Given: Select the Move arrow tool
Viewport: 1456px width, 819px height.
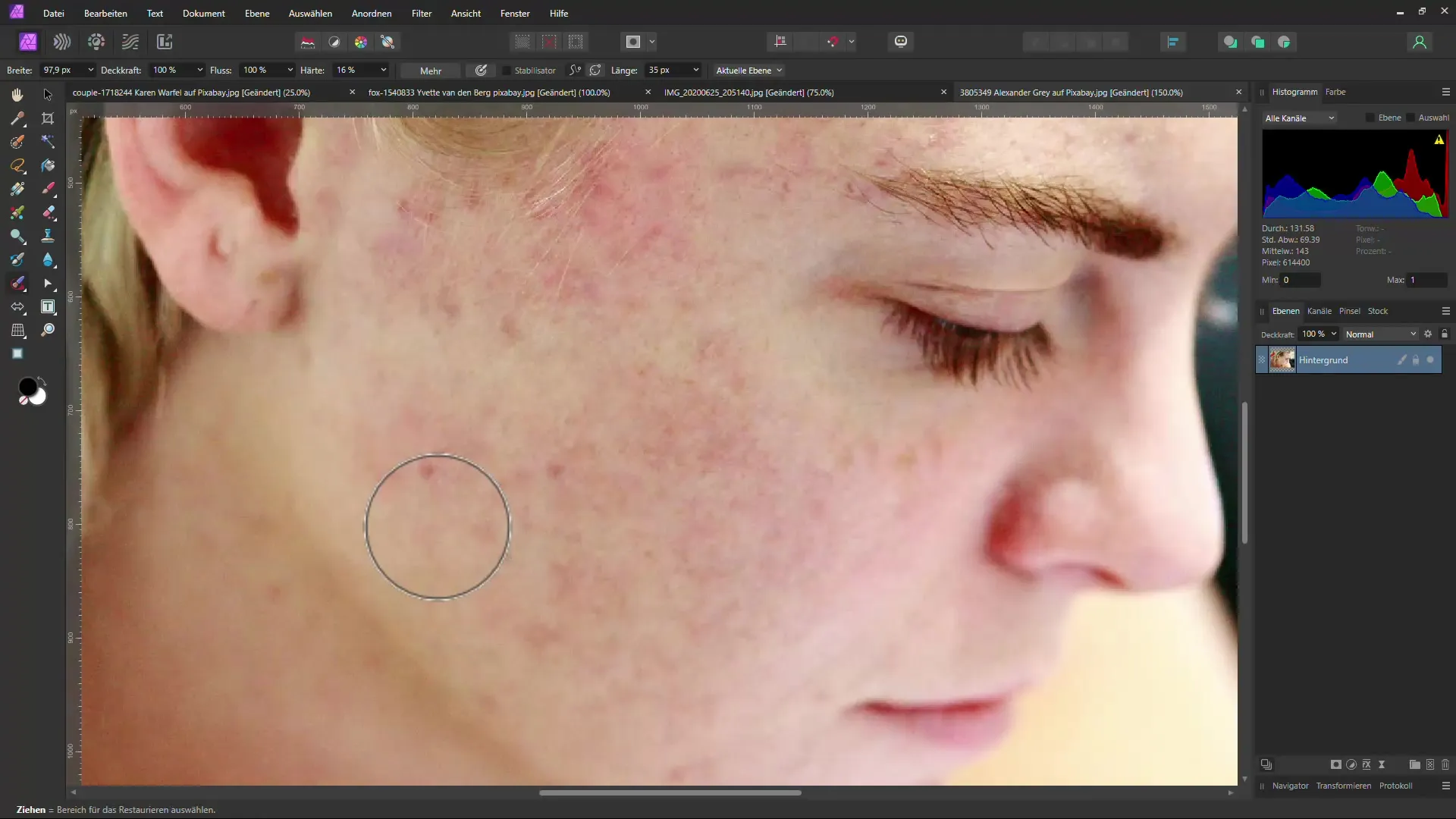Looking at the screenshot, I should [x=48, y=95].
